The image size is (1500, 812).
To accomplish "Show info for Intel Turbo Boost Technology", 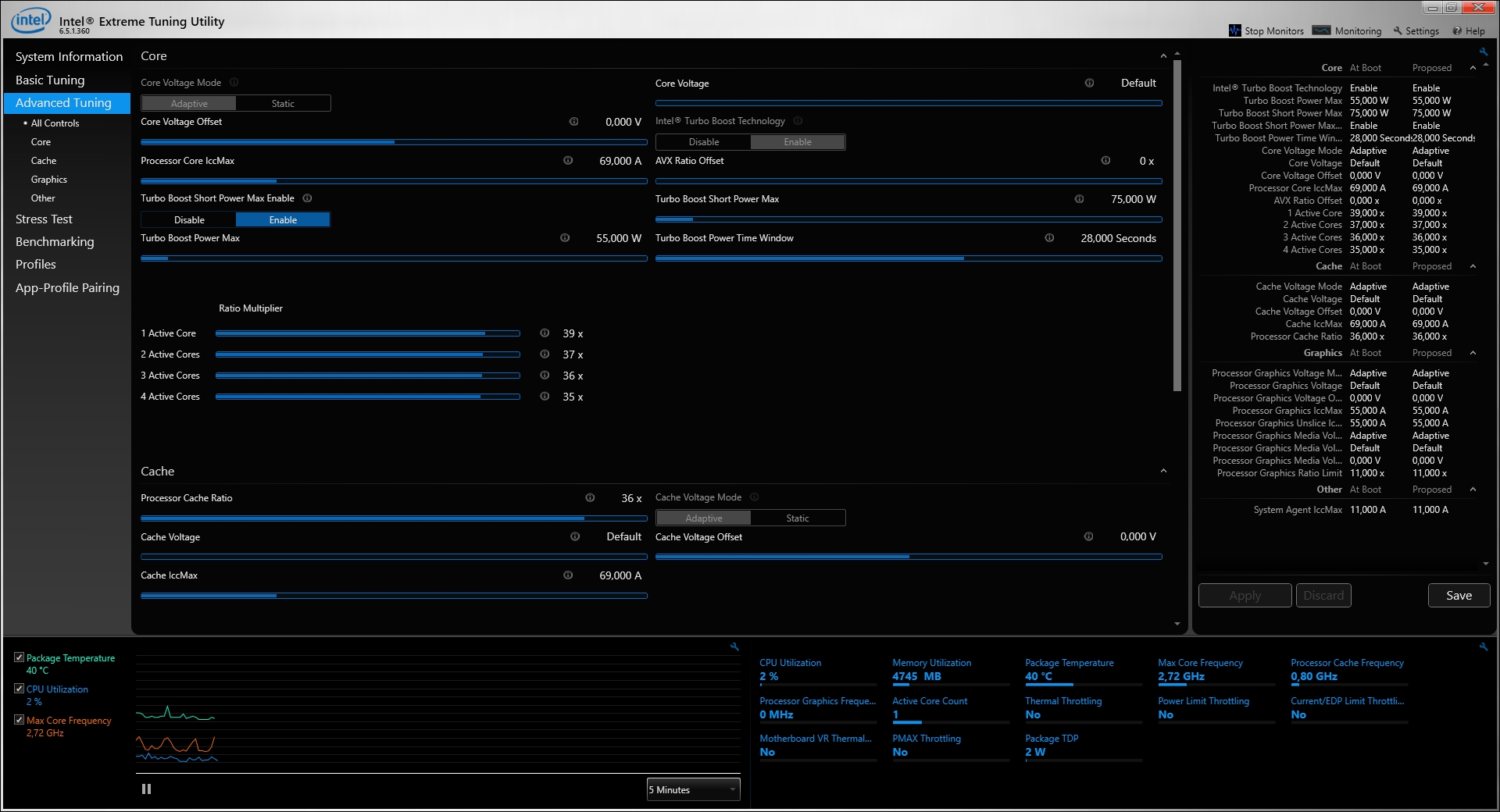I will tap(798, 121).
